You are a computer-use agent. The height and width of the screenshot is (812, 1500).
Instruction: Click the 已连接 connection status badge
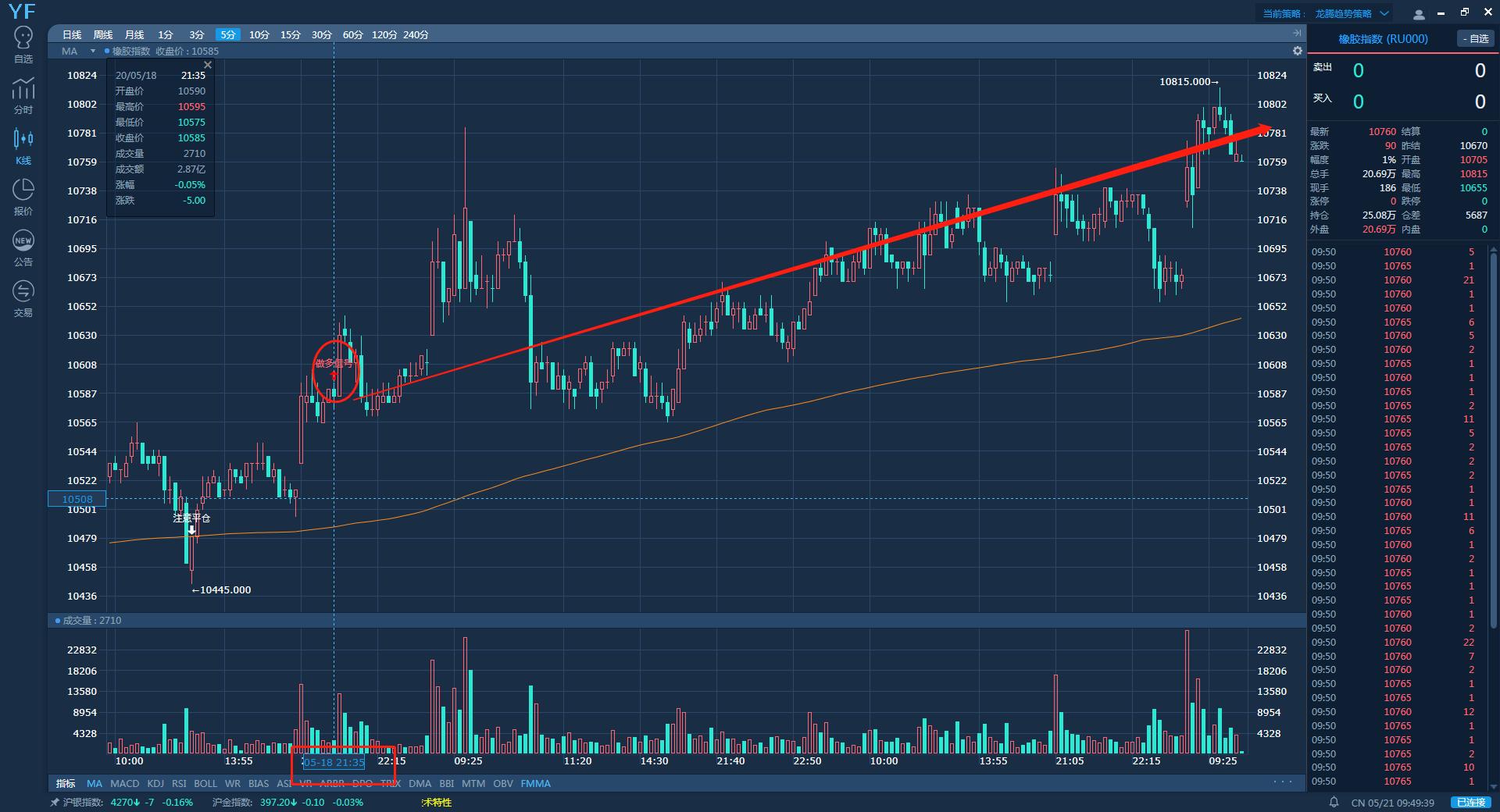pyautogui.click(x=1470, y=803)
